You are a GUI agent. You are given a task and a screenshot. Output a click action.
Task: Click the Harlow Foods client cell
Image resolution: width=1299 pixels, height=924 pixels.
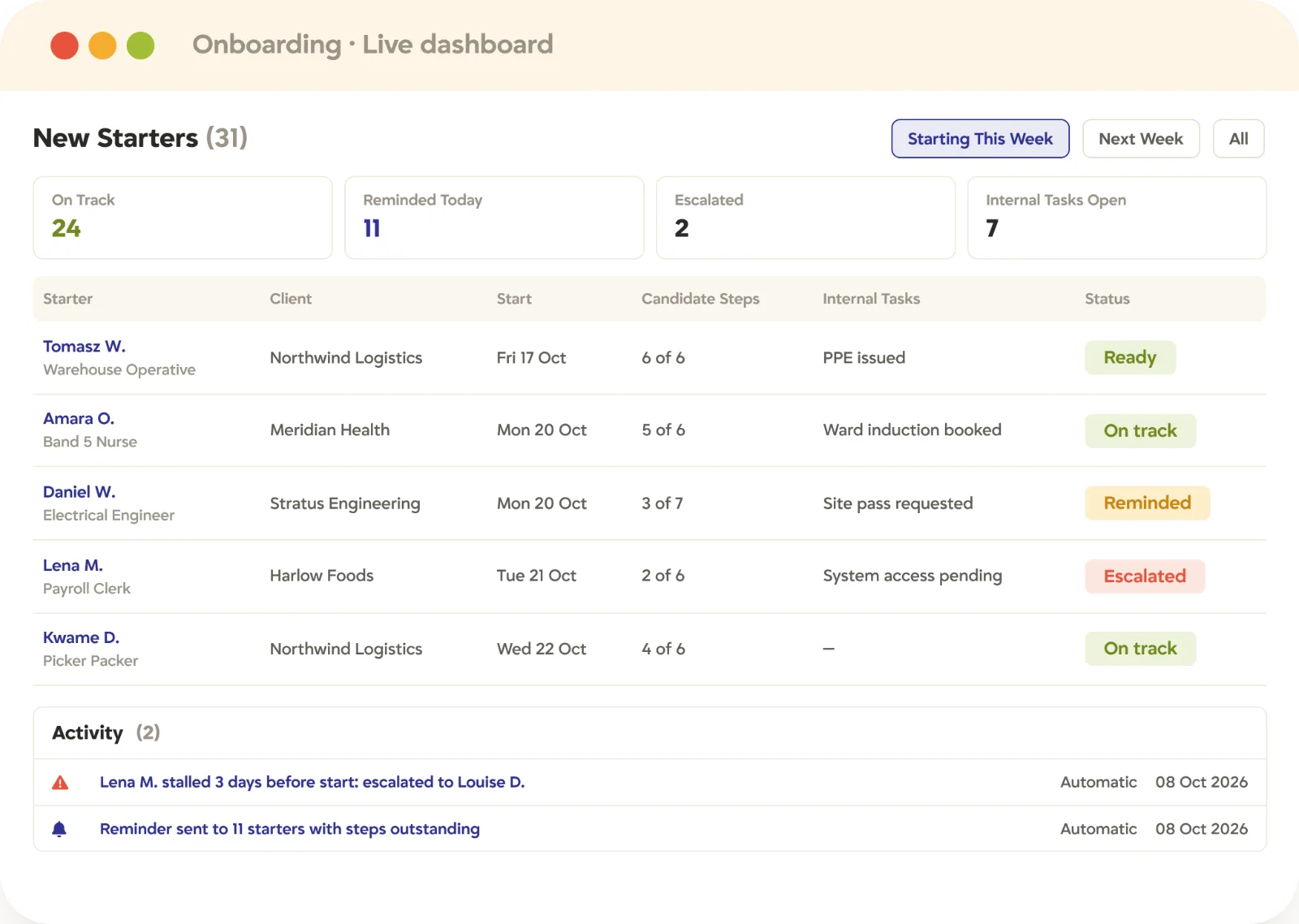(x=322, y=576)
